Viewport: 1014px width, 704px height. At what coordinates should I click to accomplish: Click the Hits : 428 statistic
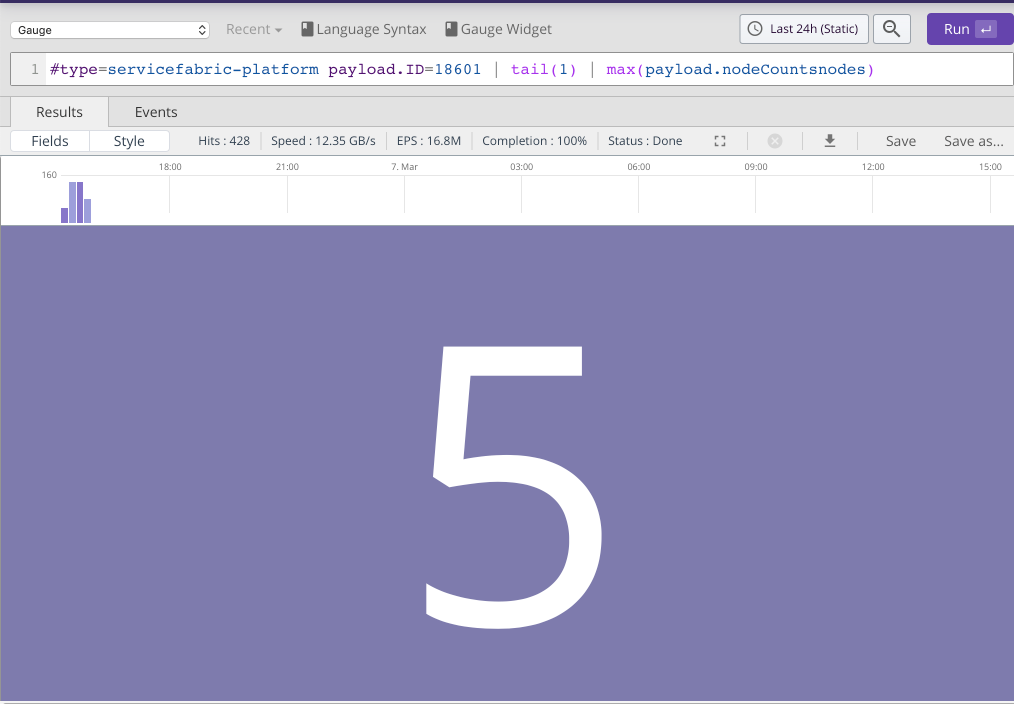224,141
